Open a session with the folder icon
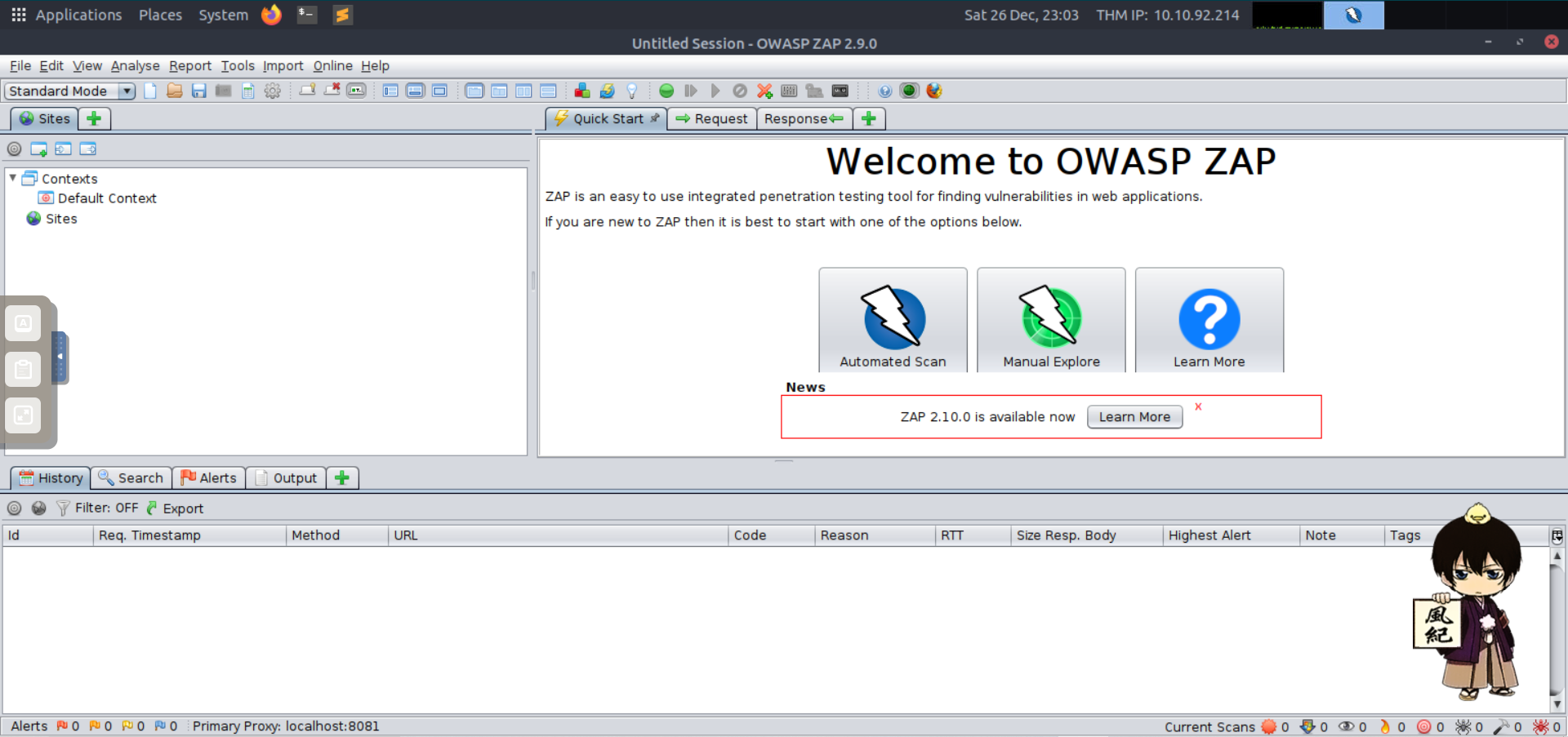The image size is (1568, 737). [x=174, y=91]
